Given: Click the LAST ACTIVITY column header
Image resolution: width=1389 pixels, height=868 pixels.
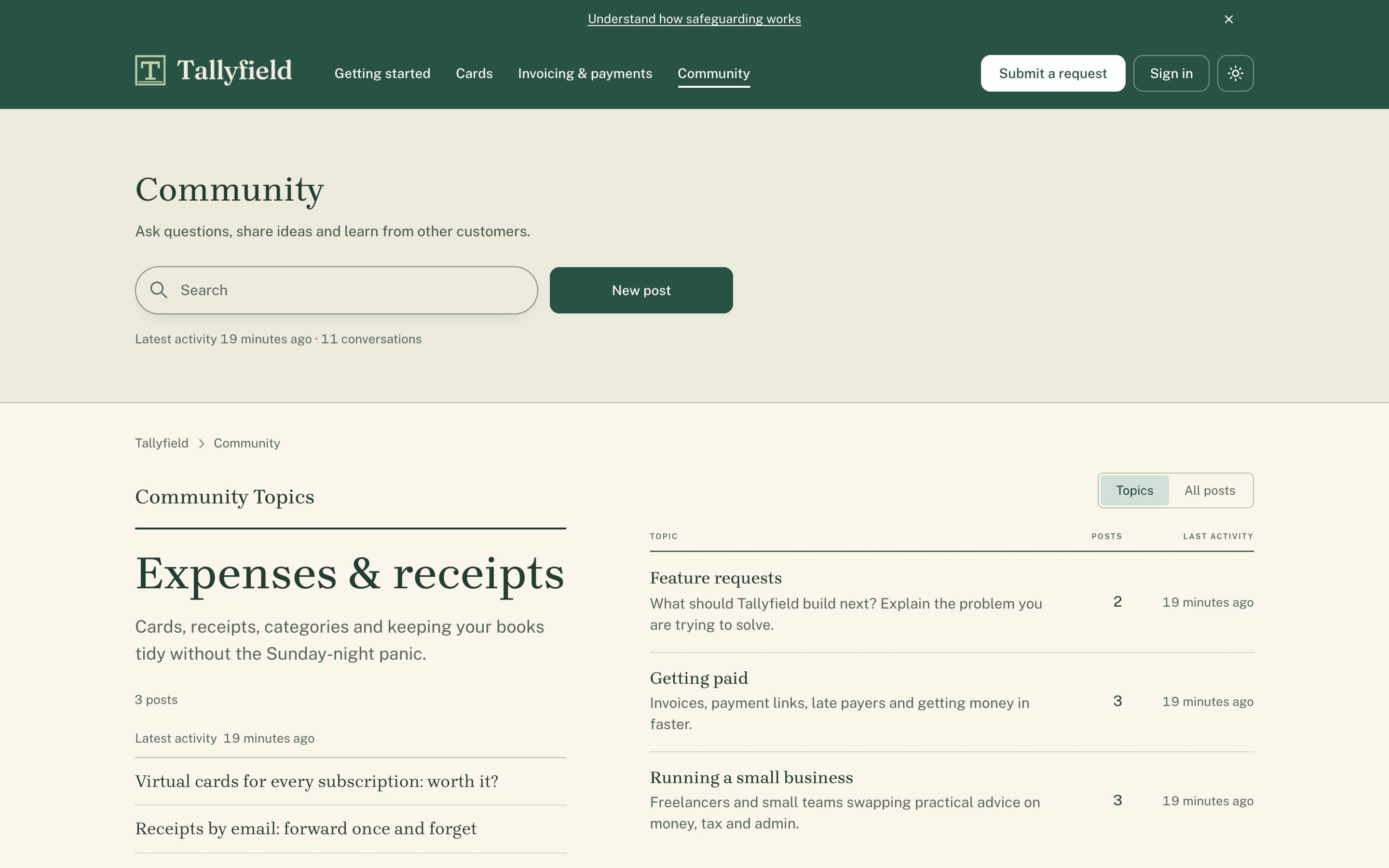Looking at the screenshot, I should [x=1218, y=536].
